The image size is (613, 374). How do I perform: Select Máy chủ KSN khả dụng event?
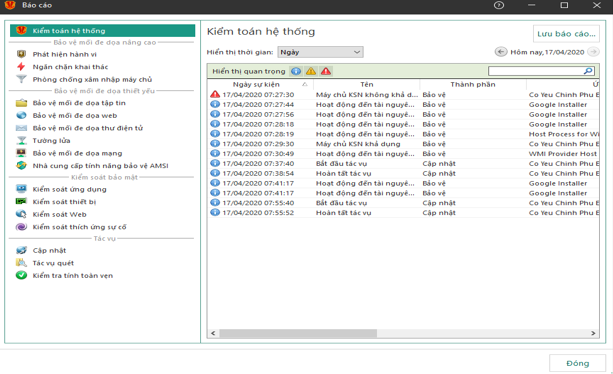tap(403, 143)
